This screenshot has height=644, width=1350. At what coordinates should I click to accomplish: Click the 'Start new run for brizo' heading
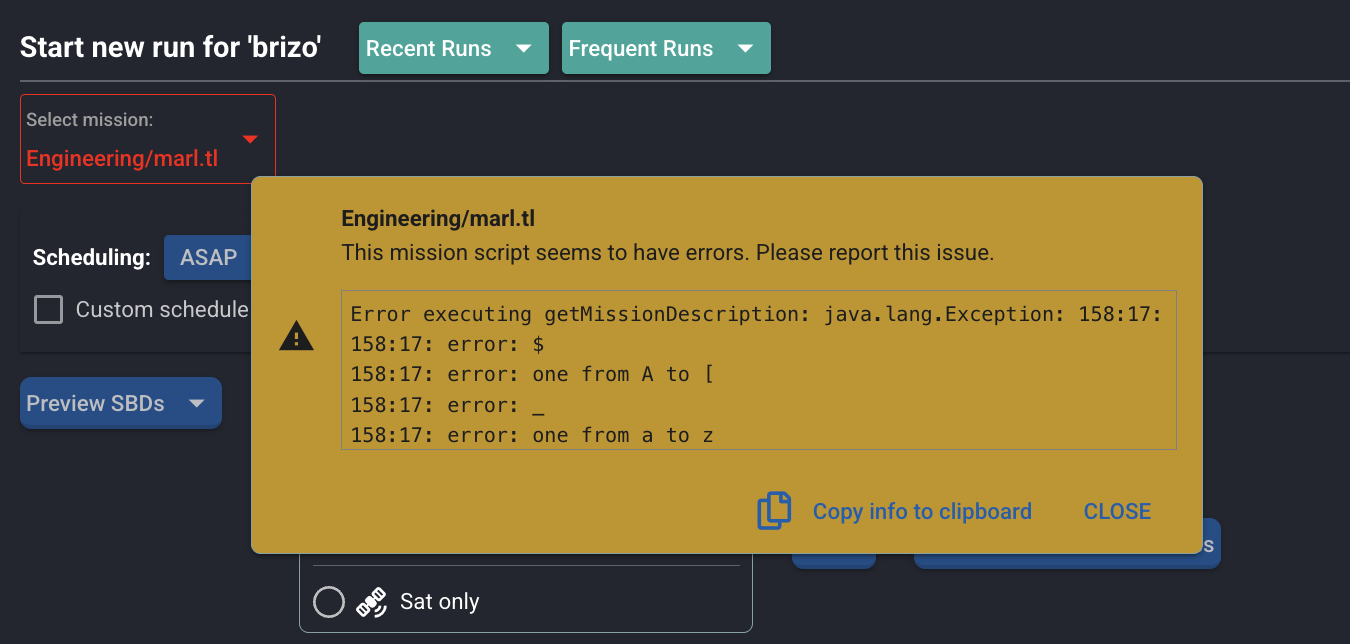(170, 48)
